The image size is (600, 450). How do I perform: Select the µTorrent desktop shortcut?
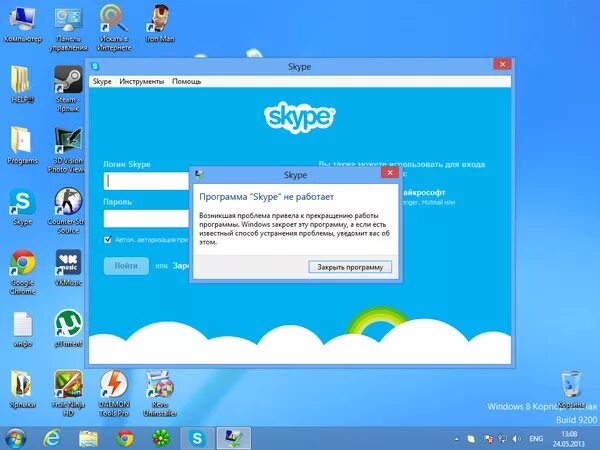point(68,328)
